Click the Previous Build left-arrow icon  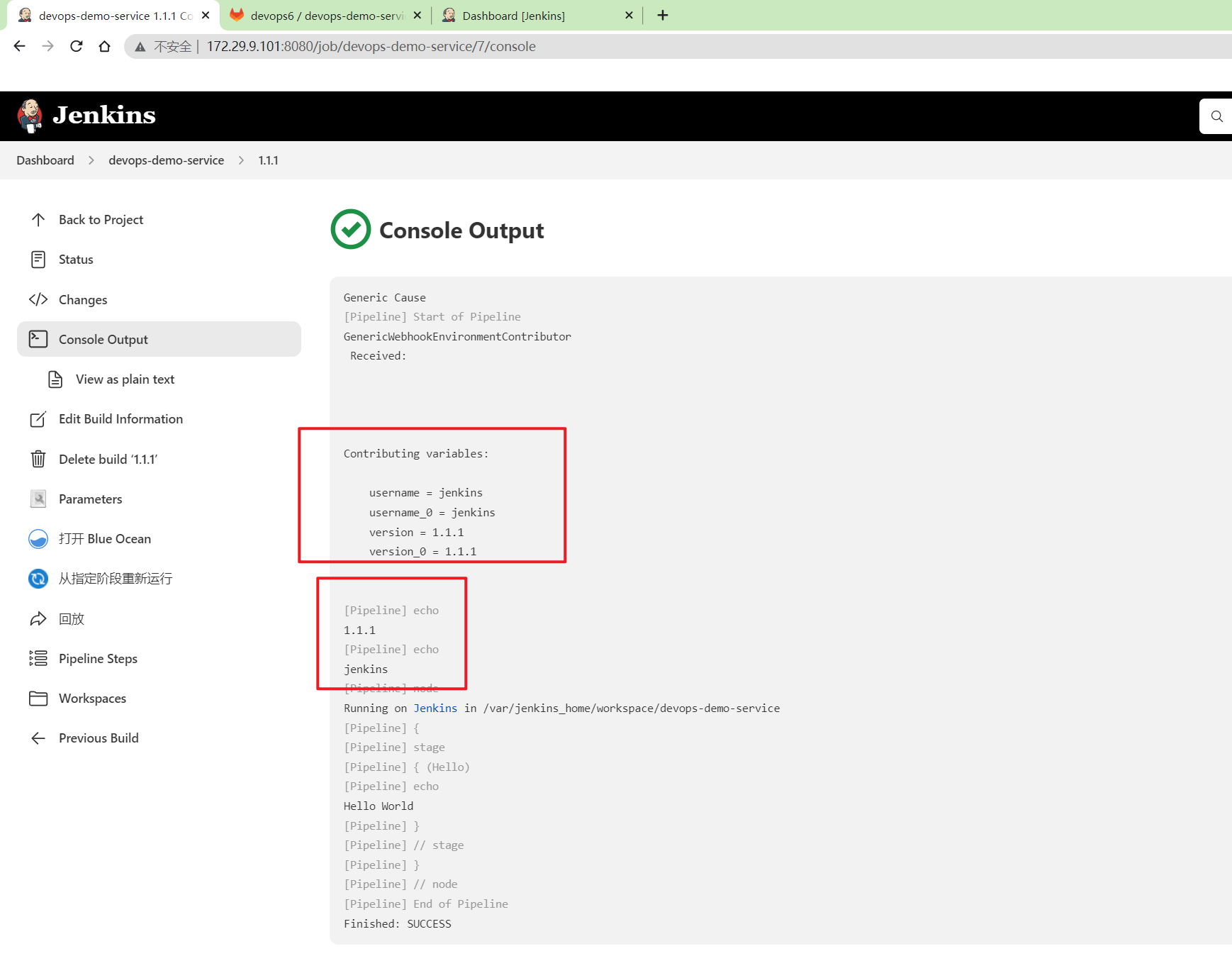point(38,738)
